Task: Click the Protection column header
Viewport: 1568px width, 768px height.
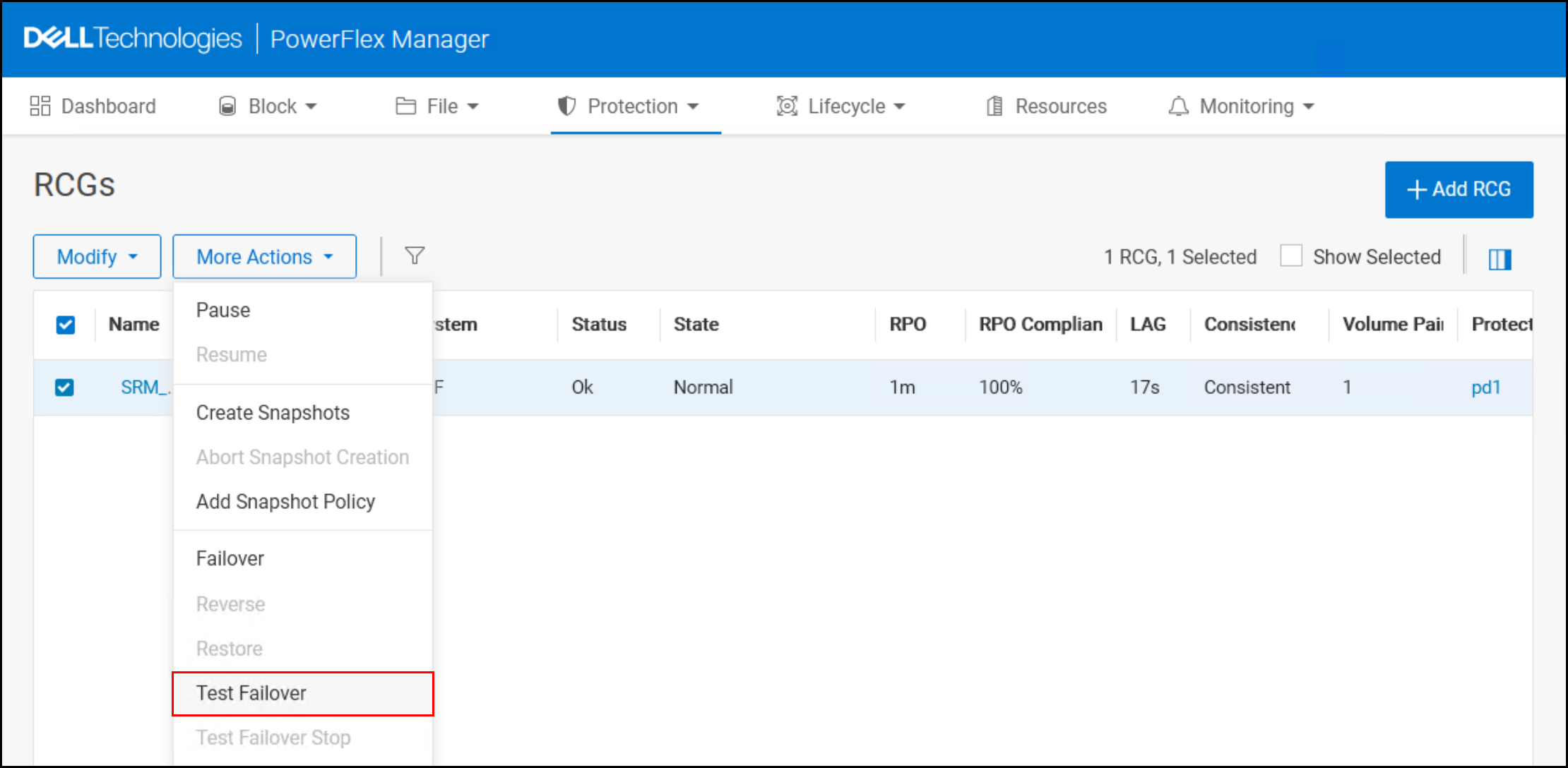Action: coord(1502,324)
